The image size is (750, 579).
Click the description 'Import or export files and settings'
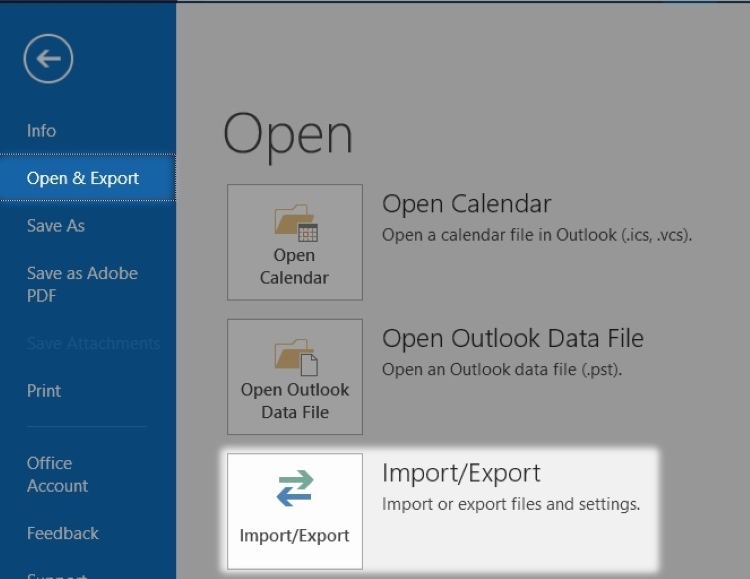pyautogui.click(x=511, y=504)
